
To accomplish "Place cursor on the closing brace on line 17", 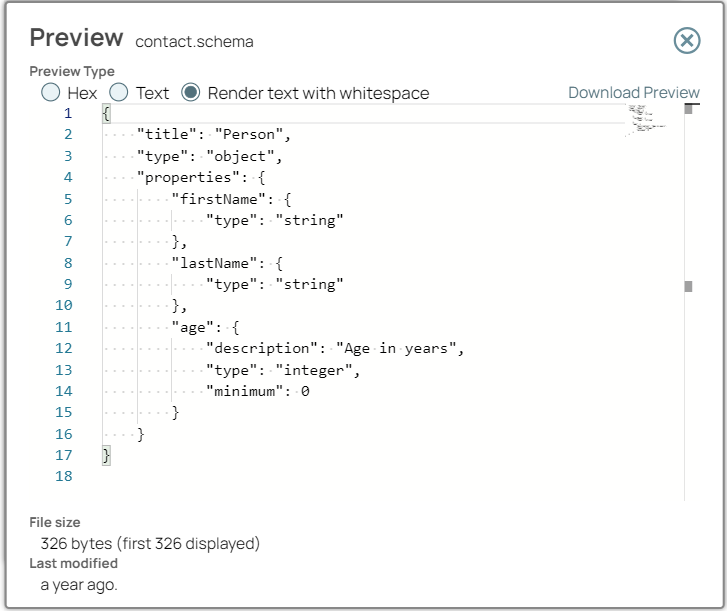I will [106, 455].
